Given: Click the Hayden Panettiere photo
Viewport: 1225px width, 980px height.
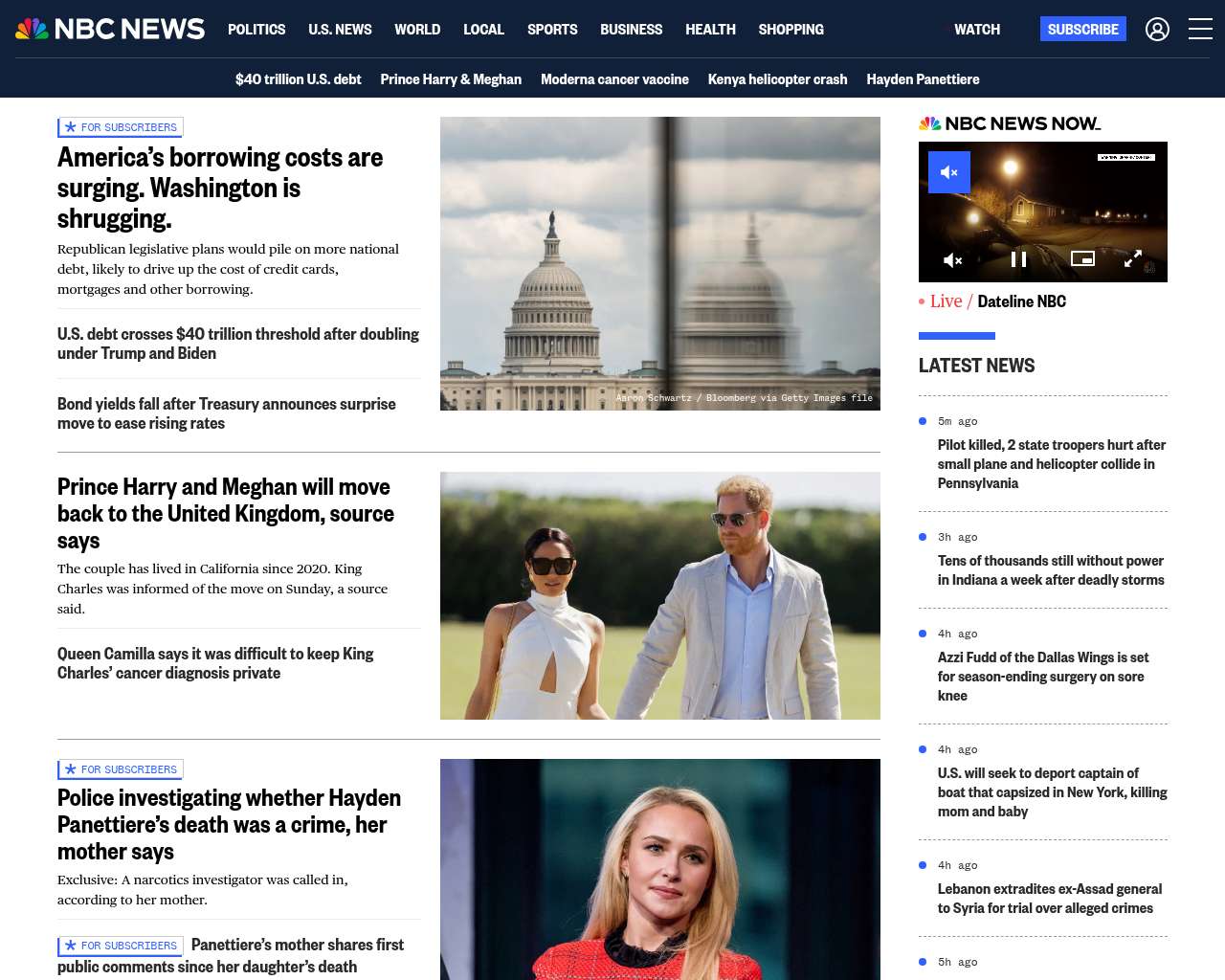Looking at the screenshot, I should tap(660, 869).
